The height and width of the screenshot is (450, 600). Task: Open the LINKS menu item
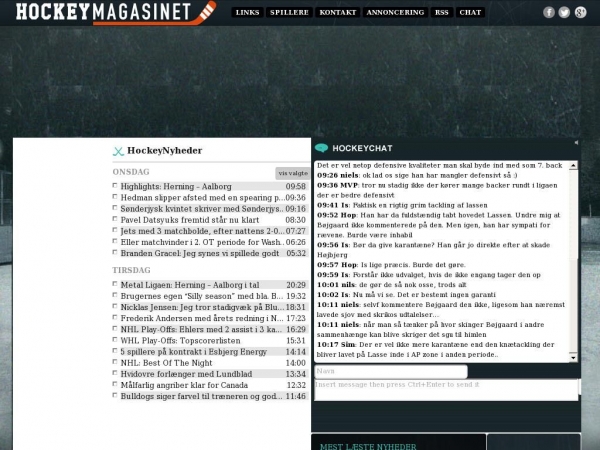(x=247, y=12)
